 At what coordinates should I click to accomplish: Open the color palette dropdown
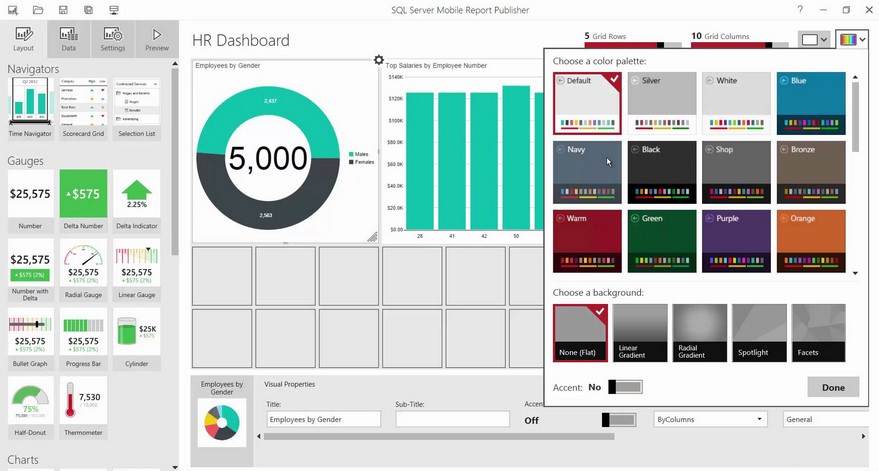pos(852,39)
